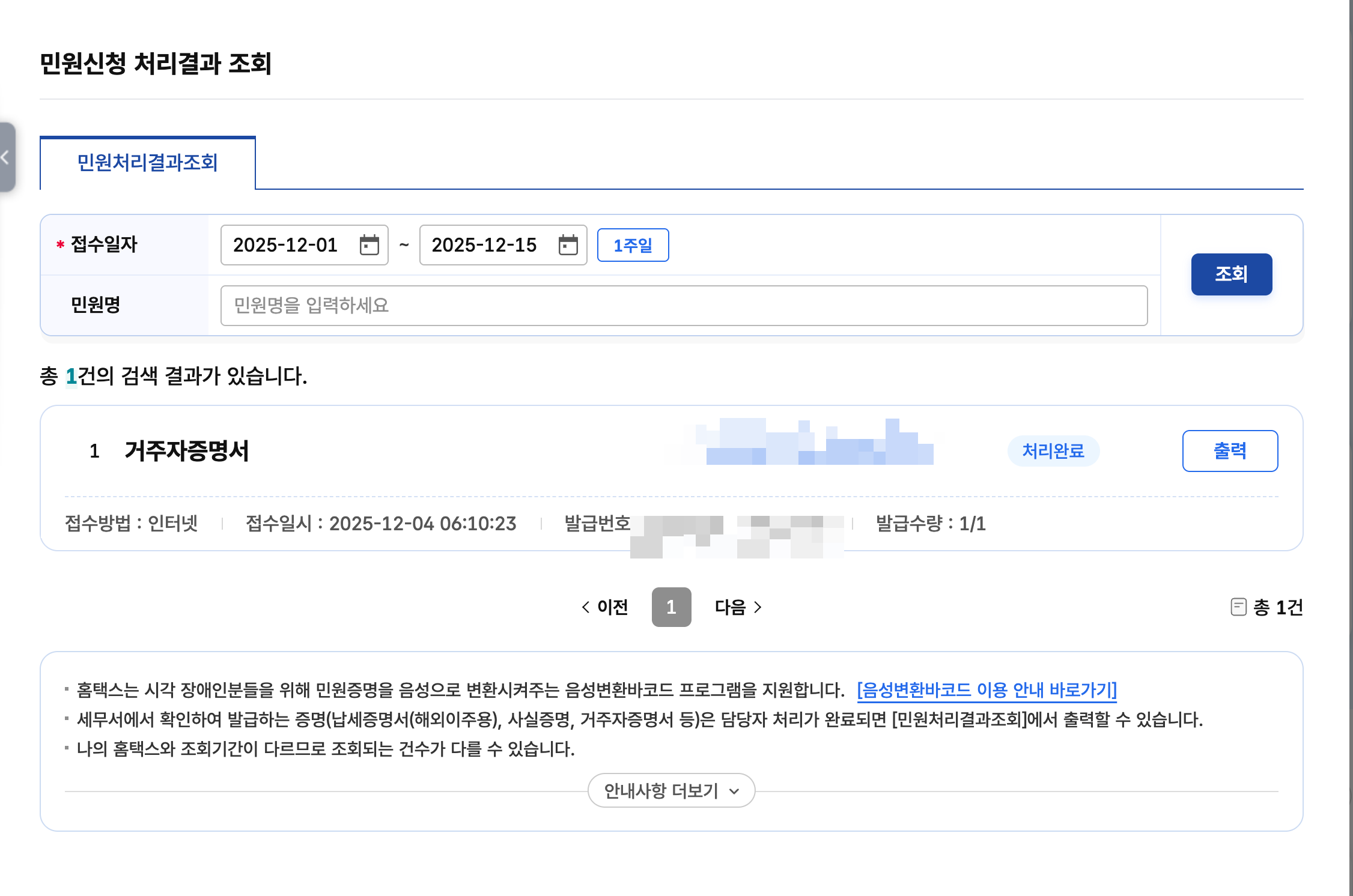This screenshot has height=896, width=1353.
Task: Click the 처리완료 status badge
Action: [x=1053, y=451]
